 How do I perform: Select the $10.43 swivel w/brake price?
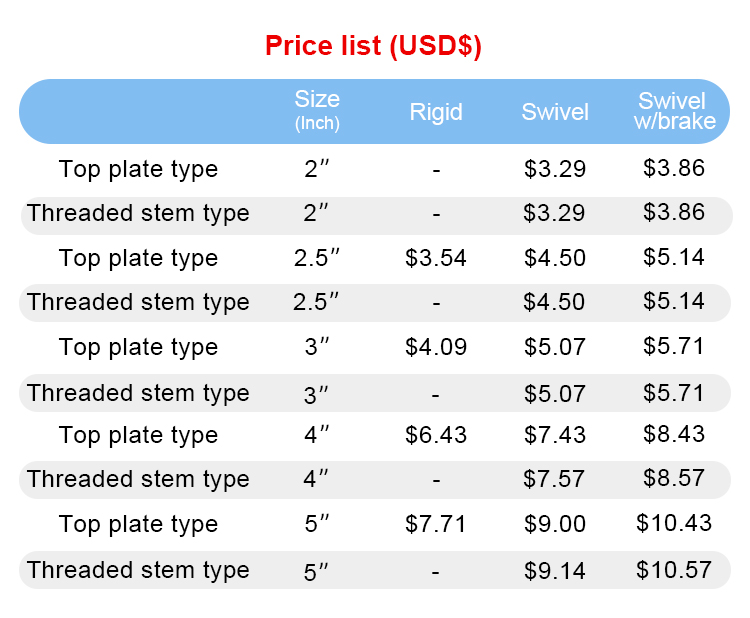pos(674,523)
